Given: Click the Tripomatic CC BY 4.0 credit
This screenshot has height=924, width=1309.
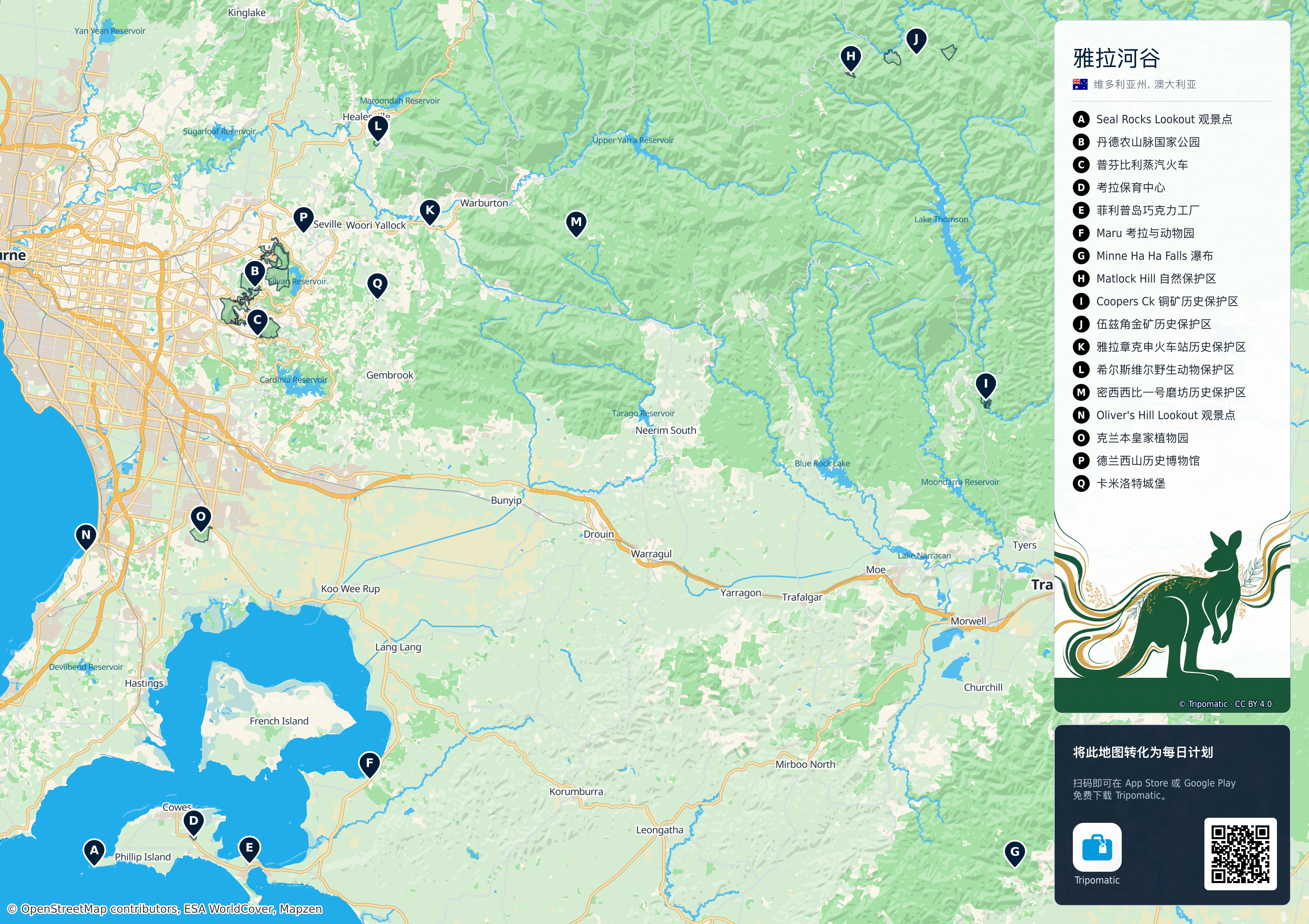Looking at the screenshot, I should coord(1225,704).
